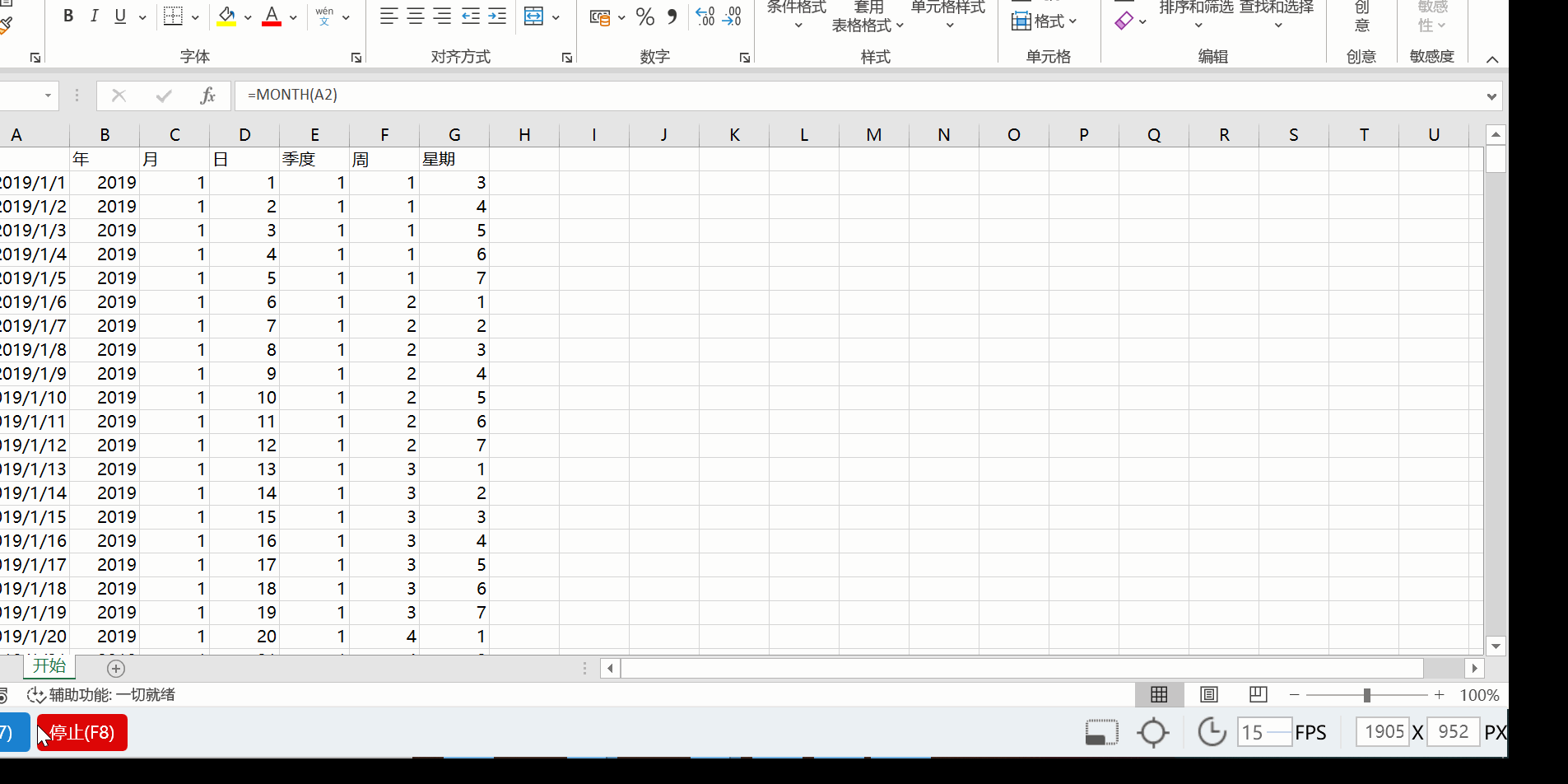This screenshot has height=784, width=1568.
Task: Apply red font color
Action: [x=272, y=16]
